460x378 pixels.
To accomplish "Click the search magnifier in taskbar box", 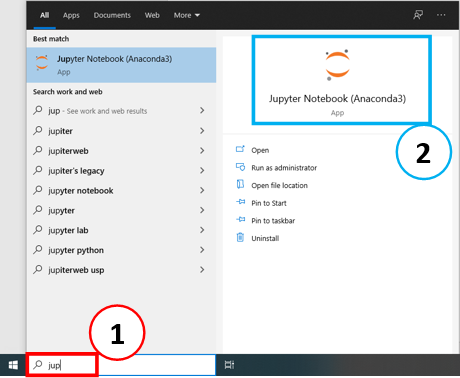I will point(38,365).
